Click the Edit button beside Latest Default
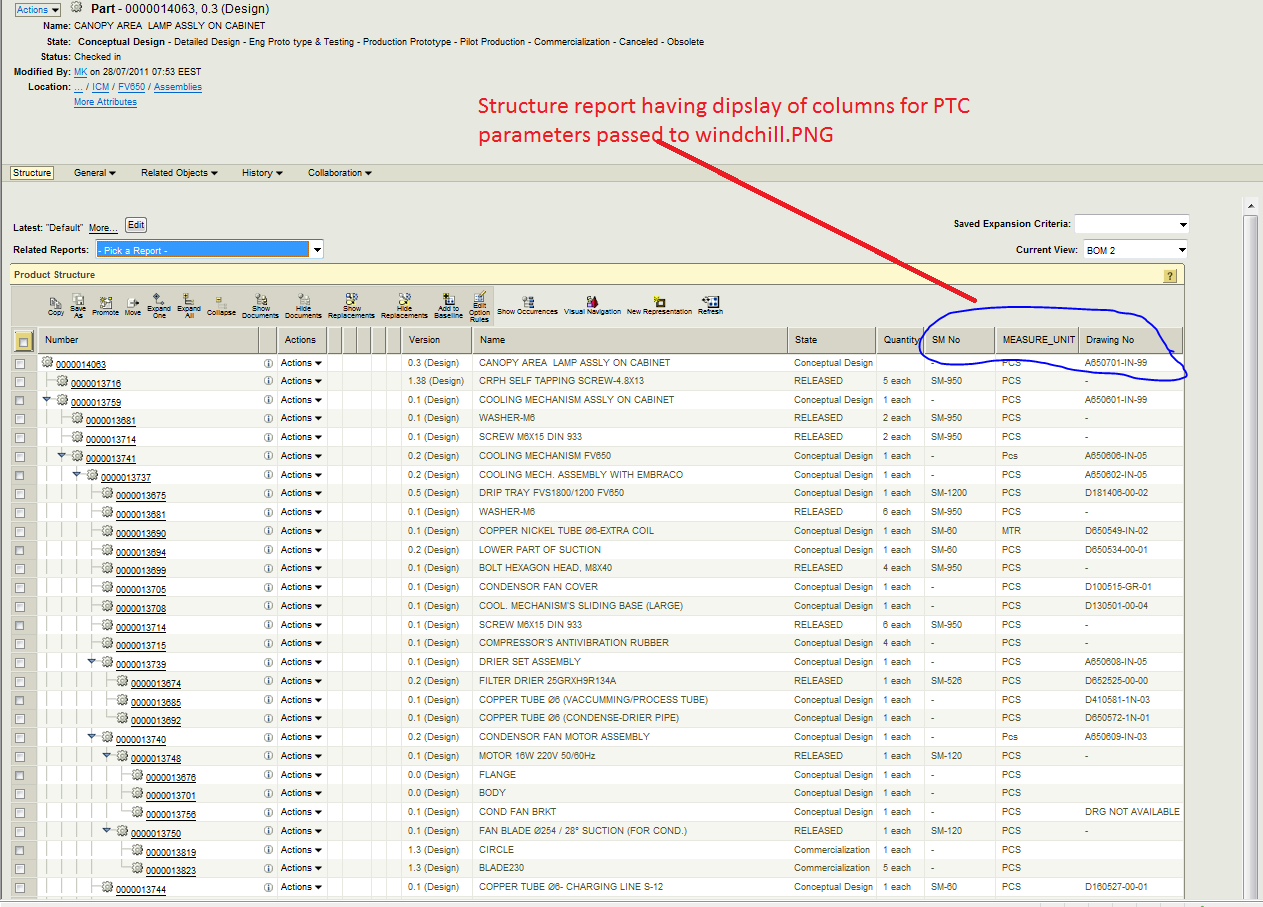The height and width of the screenshot is (907, 1263). tap(136, 226)
